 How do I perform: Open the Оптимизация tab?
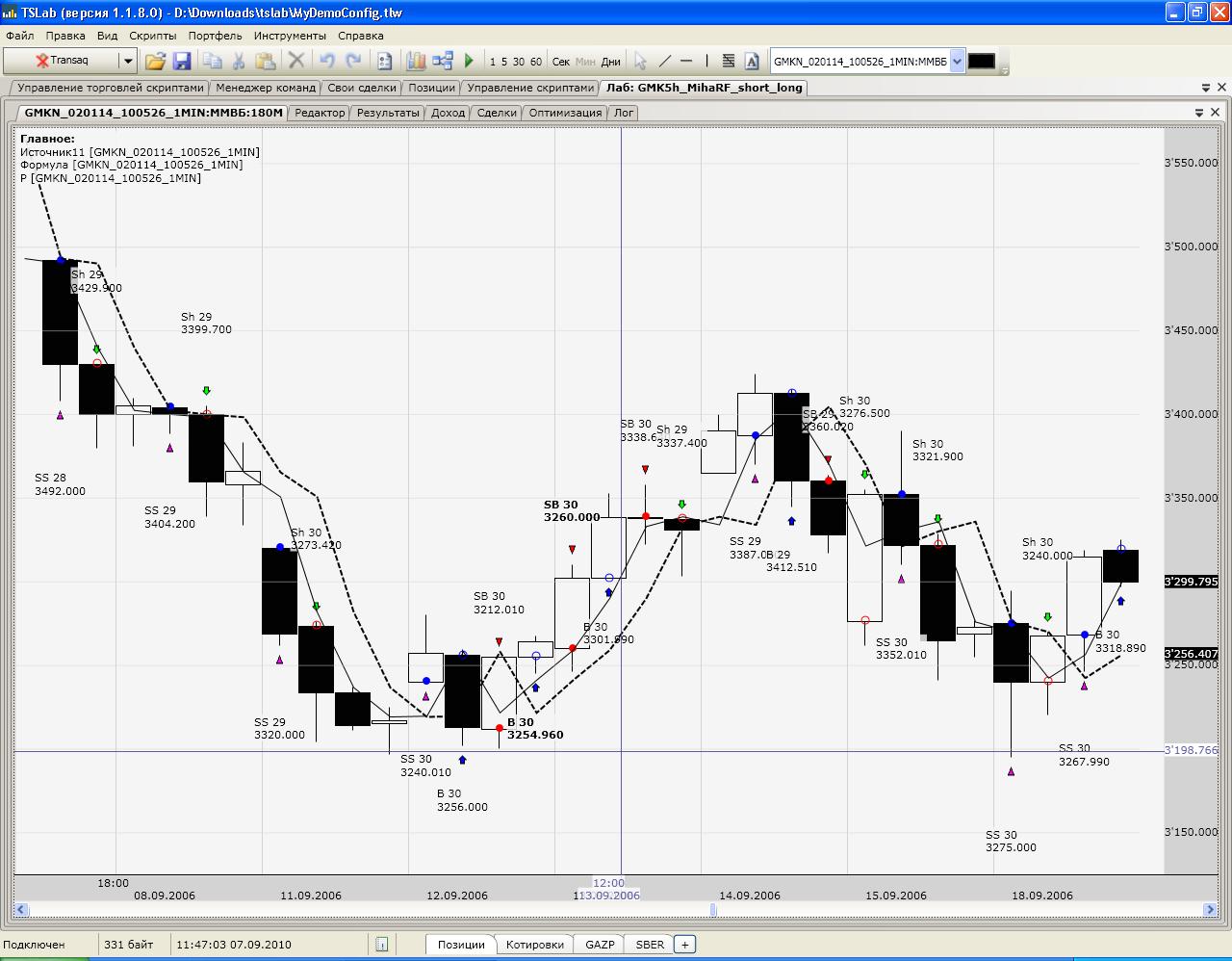click(565, 113)
